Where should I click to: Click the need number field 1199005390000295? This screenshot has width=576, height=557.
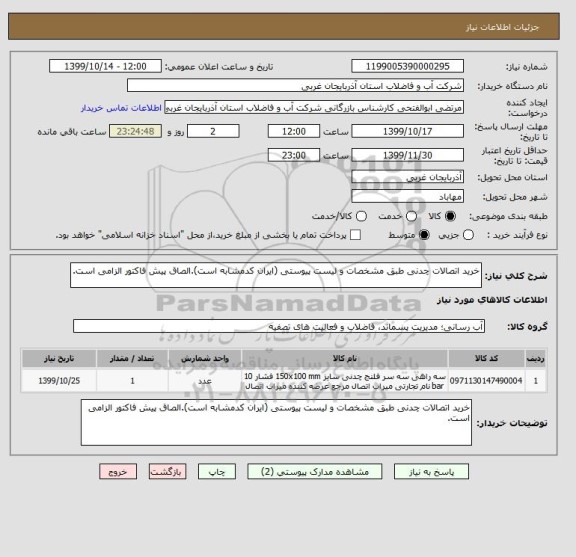point(407,67)
